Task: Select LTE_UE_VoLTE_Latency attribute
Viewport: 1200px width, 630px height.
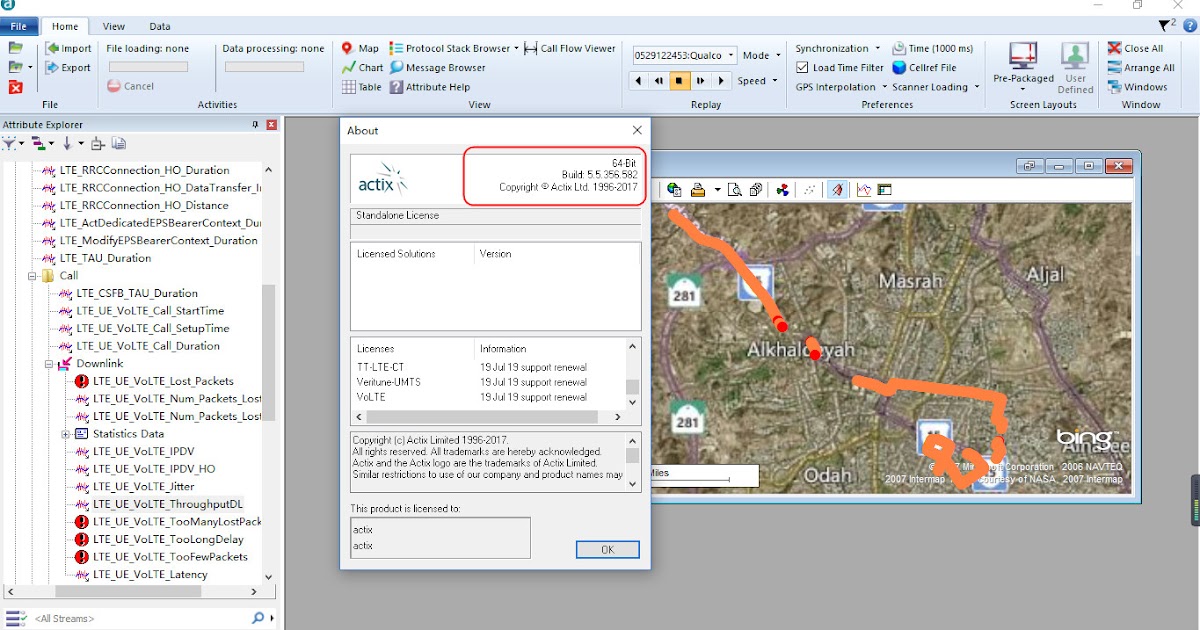Action: click(150, 574)
